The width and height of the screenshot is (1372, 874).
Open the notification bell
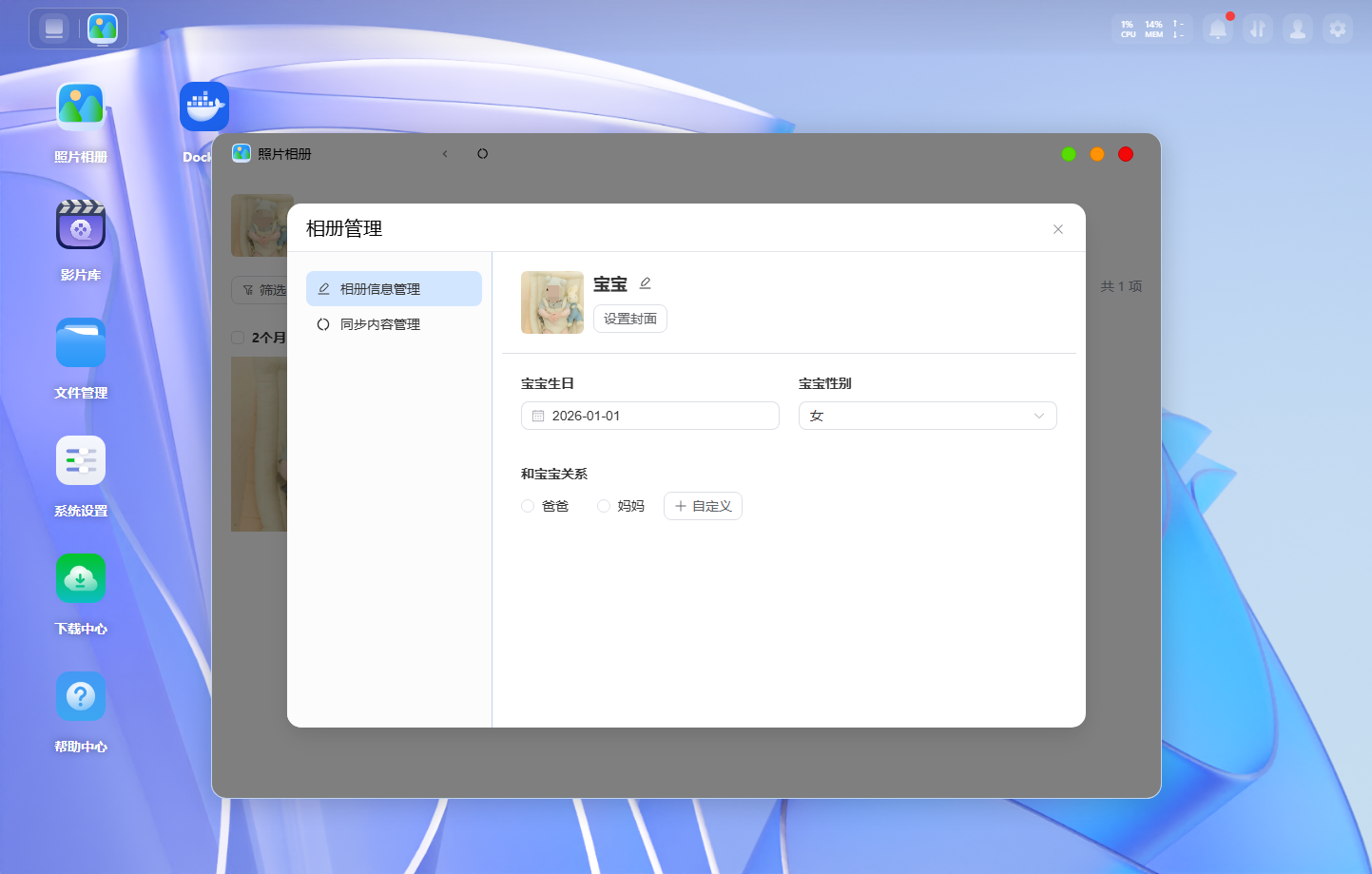click(x=1218, y=29)
